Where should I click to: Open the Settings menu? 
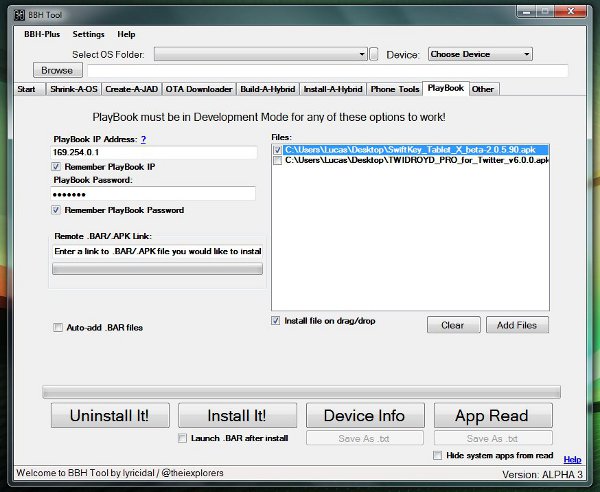(88, 34)
